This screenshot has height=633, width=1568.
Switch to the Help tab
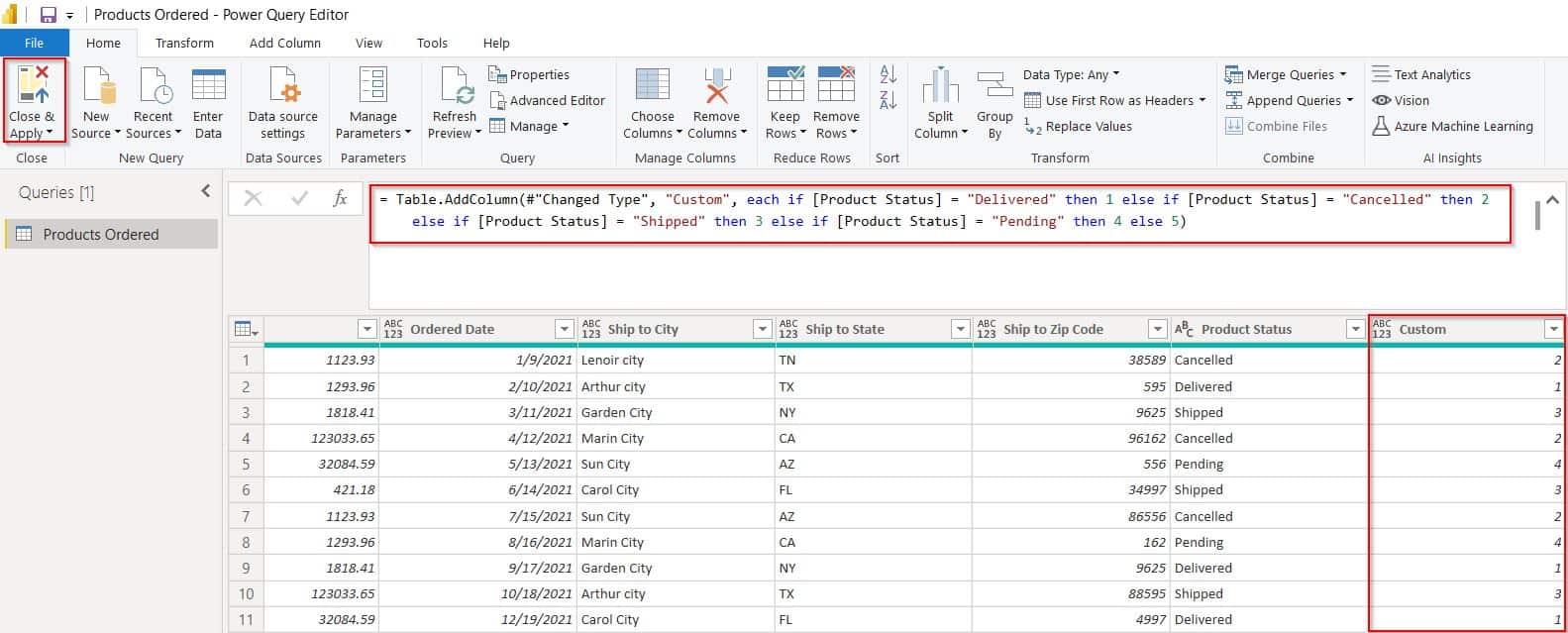pos(496,43)
